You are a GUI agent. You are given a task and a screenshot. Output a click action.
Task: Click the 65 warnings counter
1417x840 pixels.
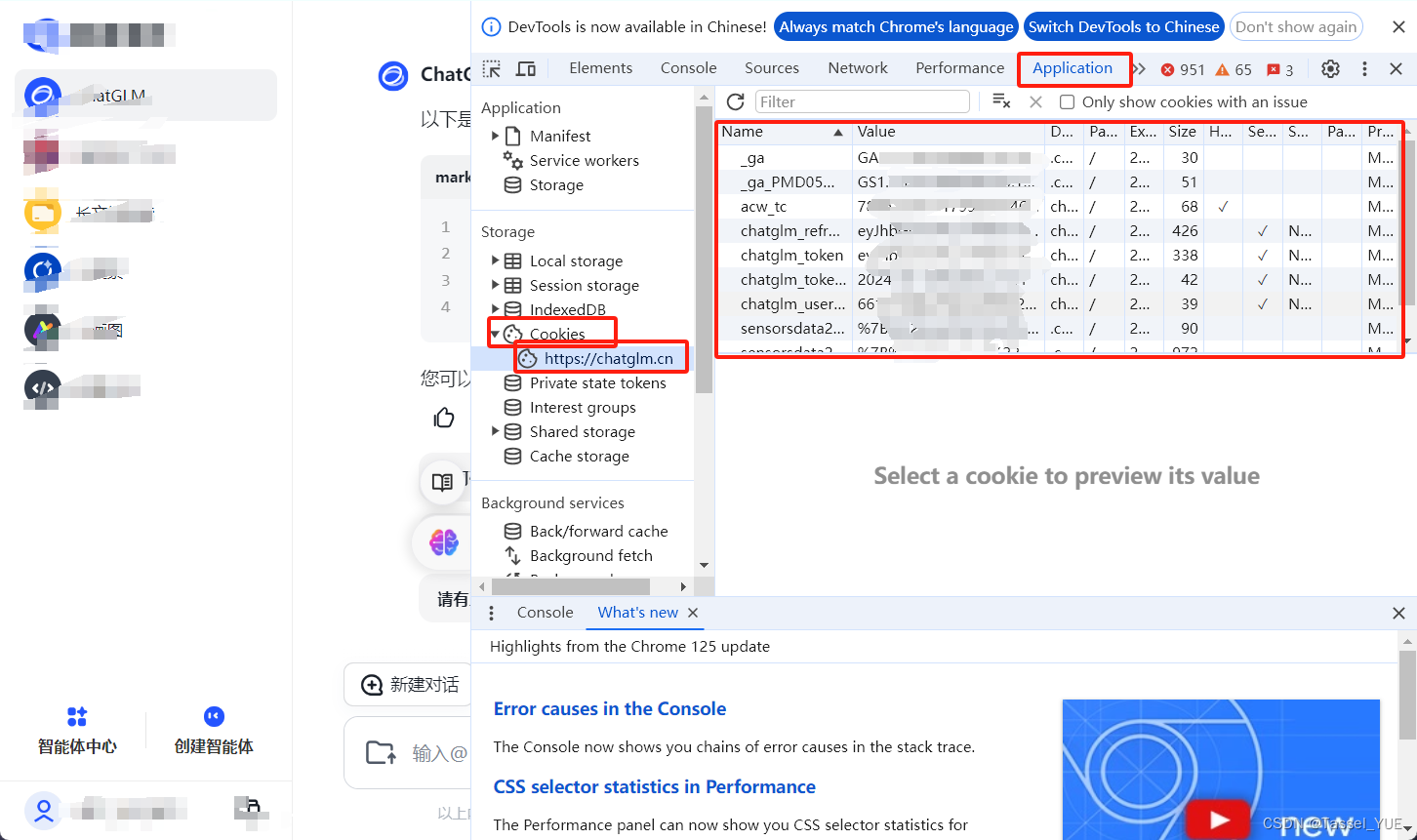pyautogui.click(x=1234, y=69)
